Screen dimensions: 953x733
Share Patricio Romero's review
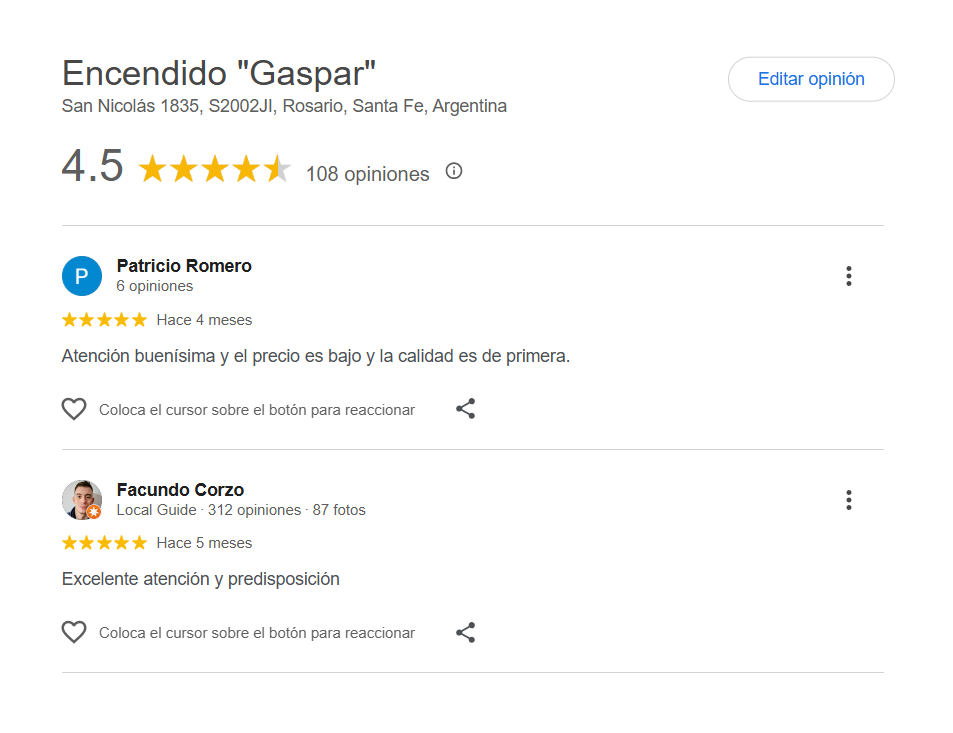tap(465, 409)
